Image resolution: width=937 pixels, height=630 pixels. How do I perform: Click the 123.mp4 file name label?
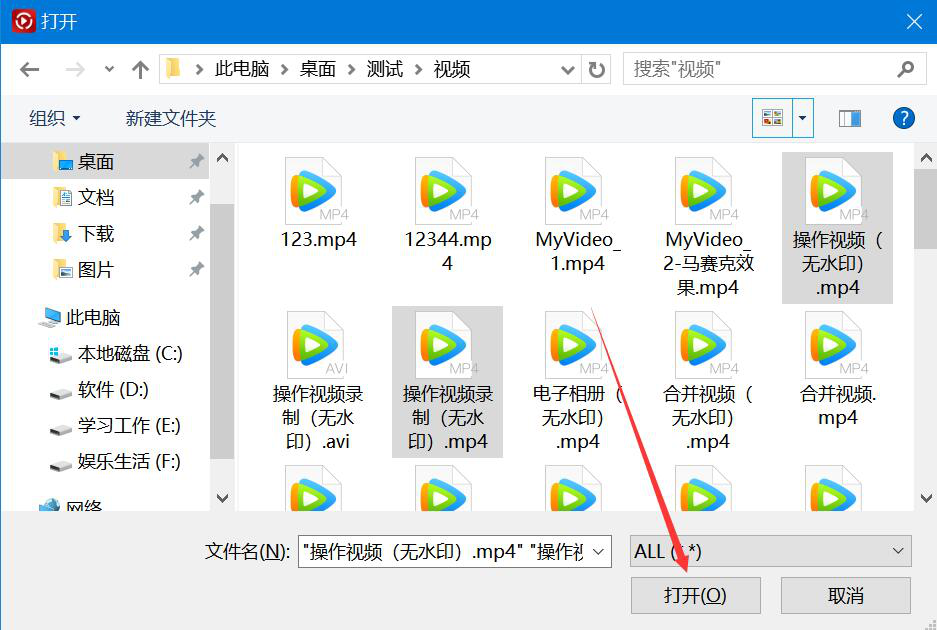pos(319,240)
